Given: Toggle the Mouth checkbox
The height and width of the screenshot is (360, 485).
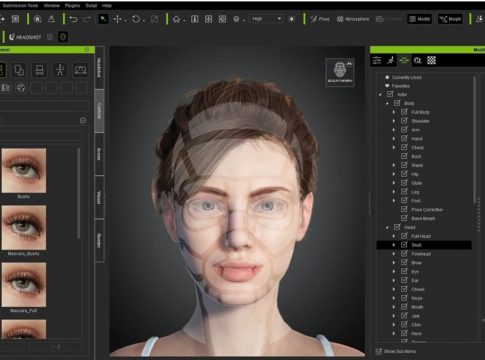Looking at the screenshot, I should pos(404,307).
